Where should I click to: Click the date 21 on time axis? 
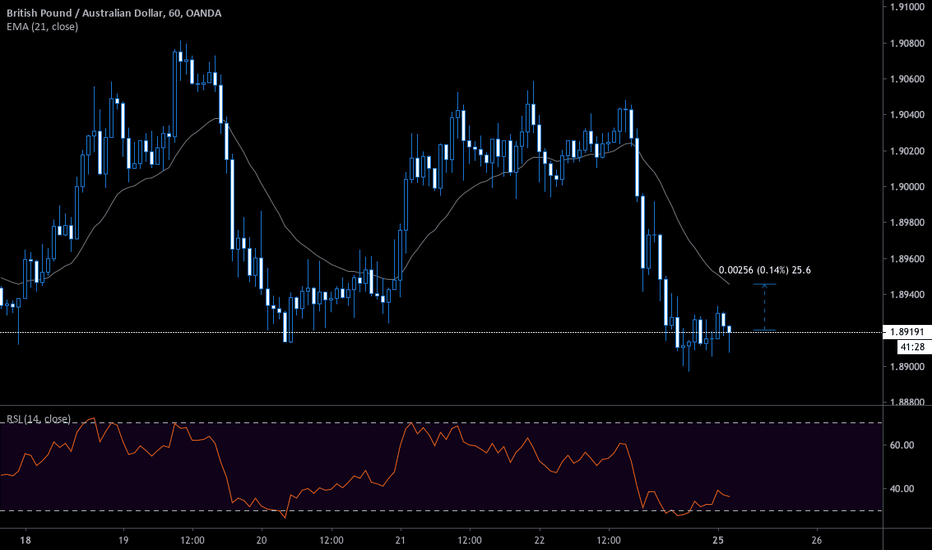tap(400, 538)
